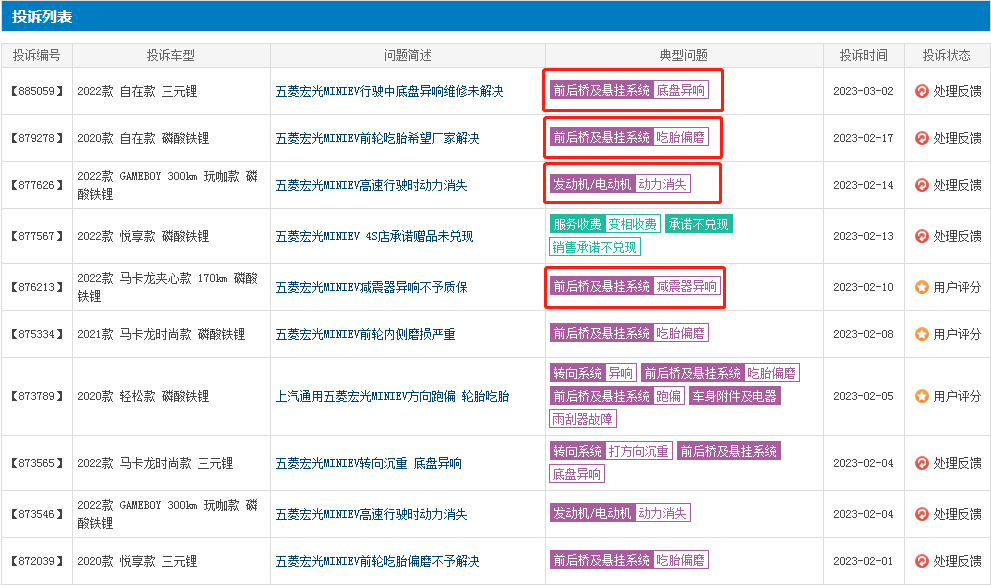Click the 用户评分 star icon for complaint 873789
Viewport: 991px width, 587px height.
tap(921, 396)
